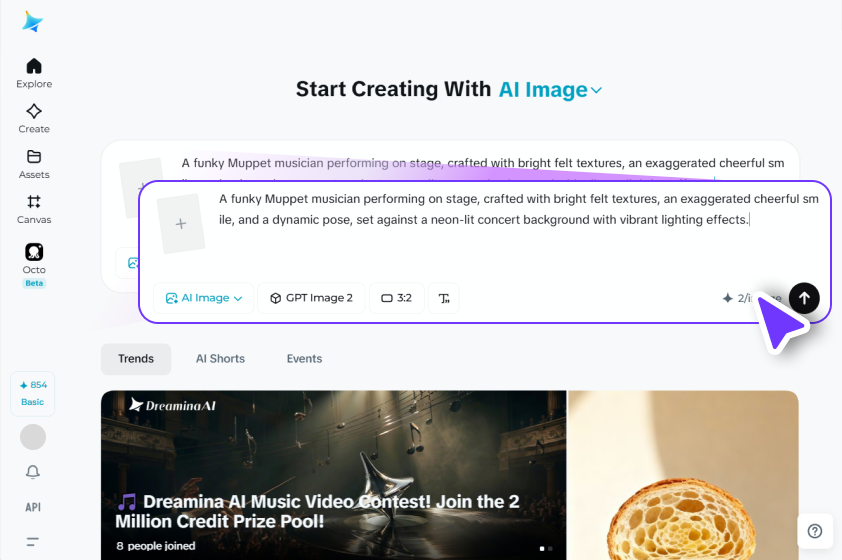Viewport: 842px width, 560px height.
Task: Expand the sidebar menu lines icon
Action: 33,542
